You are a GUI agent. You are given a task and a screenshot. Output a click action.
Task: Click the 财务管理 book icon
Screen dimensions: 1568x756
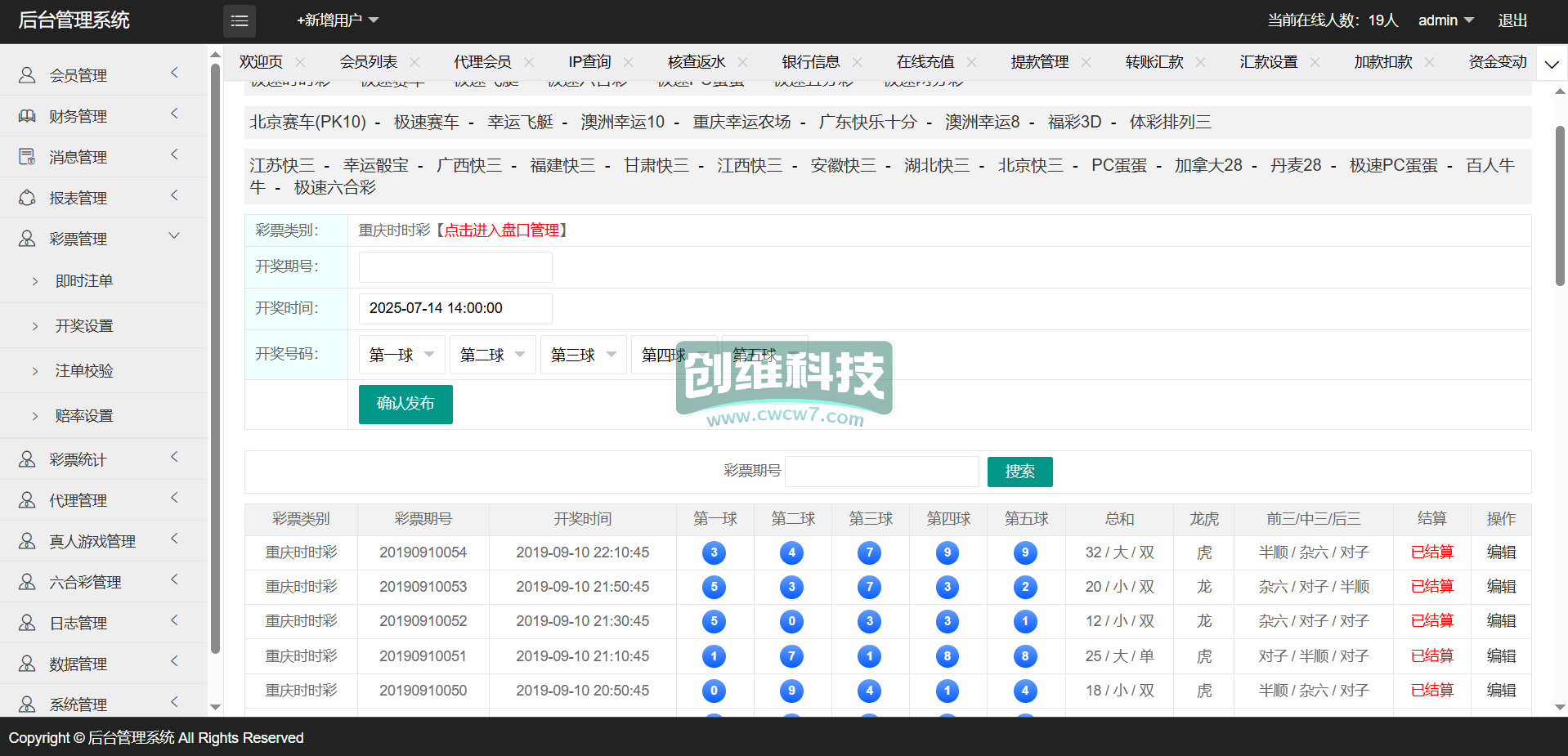(27, 116)
